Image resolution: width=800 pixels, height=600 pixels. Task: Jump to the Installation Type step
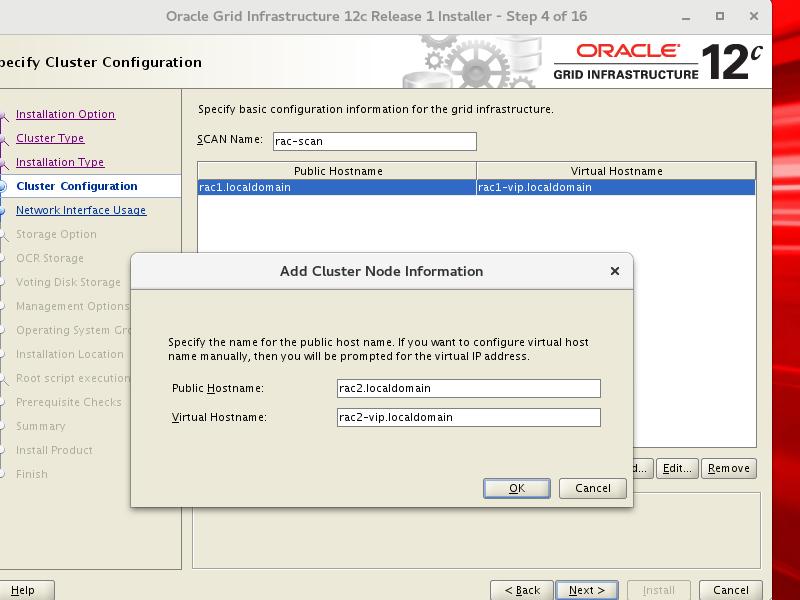(60, 162)
